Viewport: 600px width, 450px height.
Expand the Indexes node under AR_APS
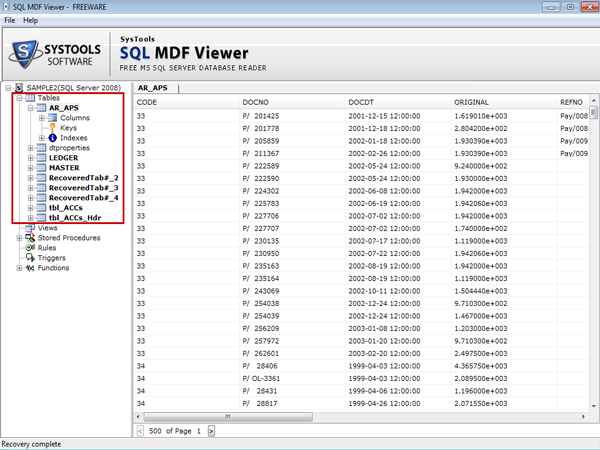pos(41,138)
